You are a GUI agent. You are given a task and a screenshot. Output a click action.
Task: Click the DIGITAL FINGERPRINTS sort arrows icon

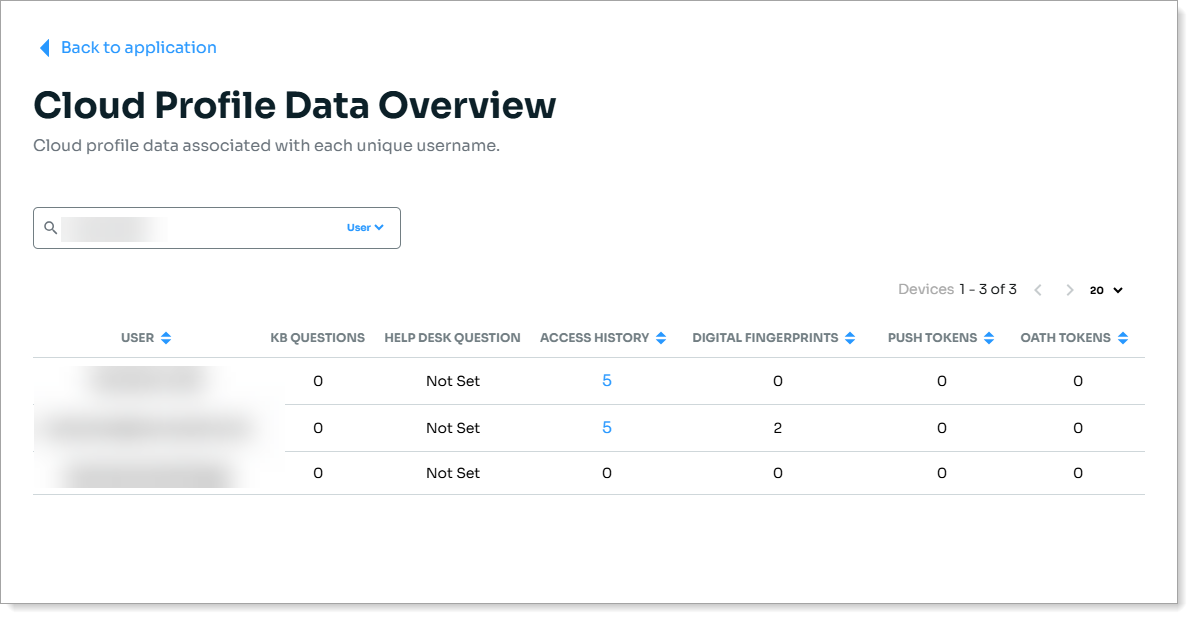tap(851, 337)
